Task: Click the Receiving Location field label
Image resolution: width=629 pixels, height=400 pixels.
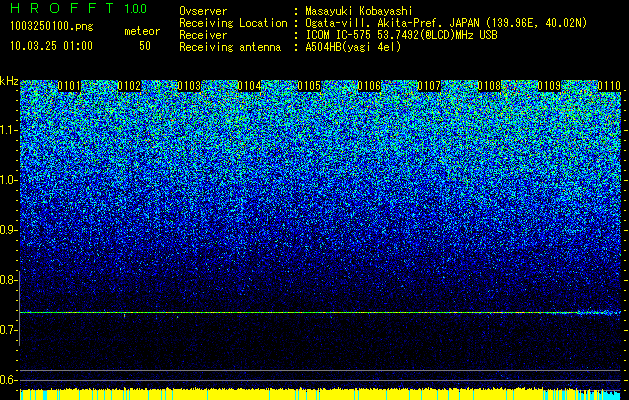Action: tap(233, 23)
